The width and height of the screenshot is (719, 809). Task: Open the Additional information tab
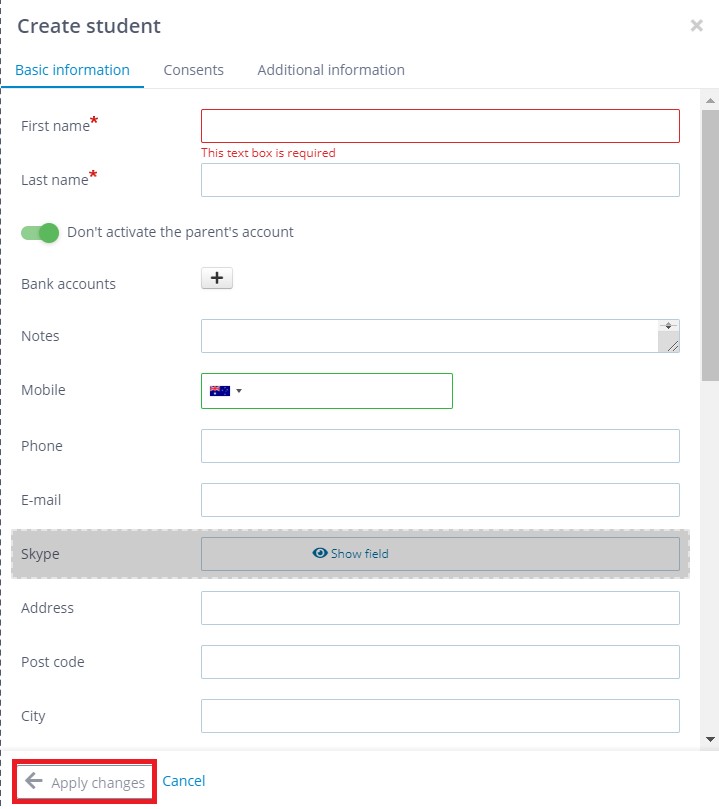click(331, 70)
